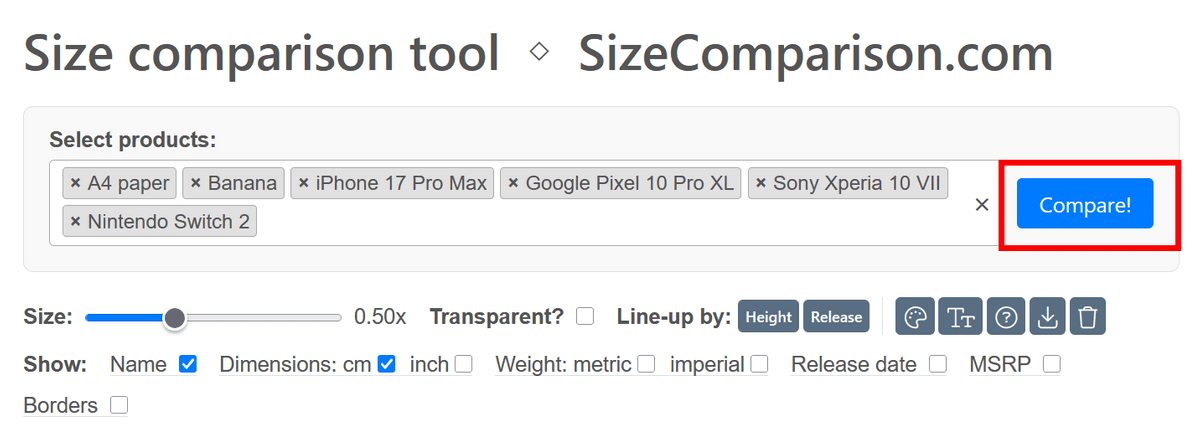Enable the Release date checkbox
1200x435 pixels.
click(x=937, y=364)
